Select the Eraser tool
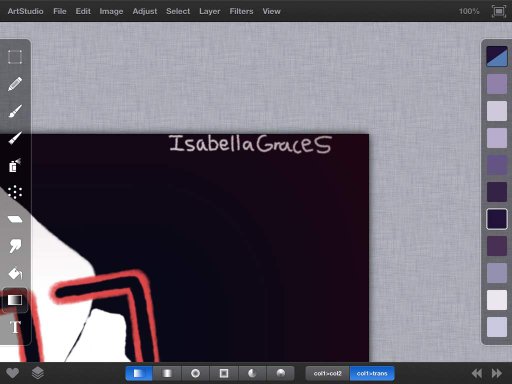 point(15,219)
